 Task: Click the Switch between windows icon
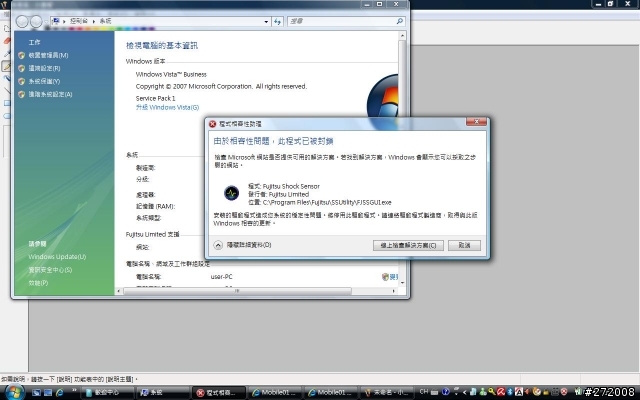48,392
